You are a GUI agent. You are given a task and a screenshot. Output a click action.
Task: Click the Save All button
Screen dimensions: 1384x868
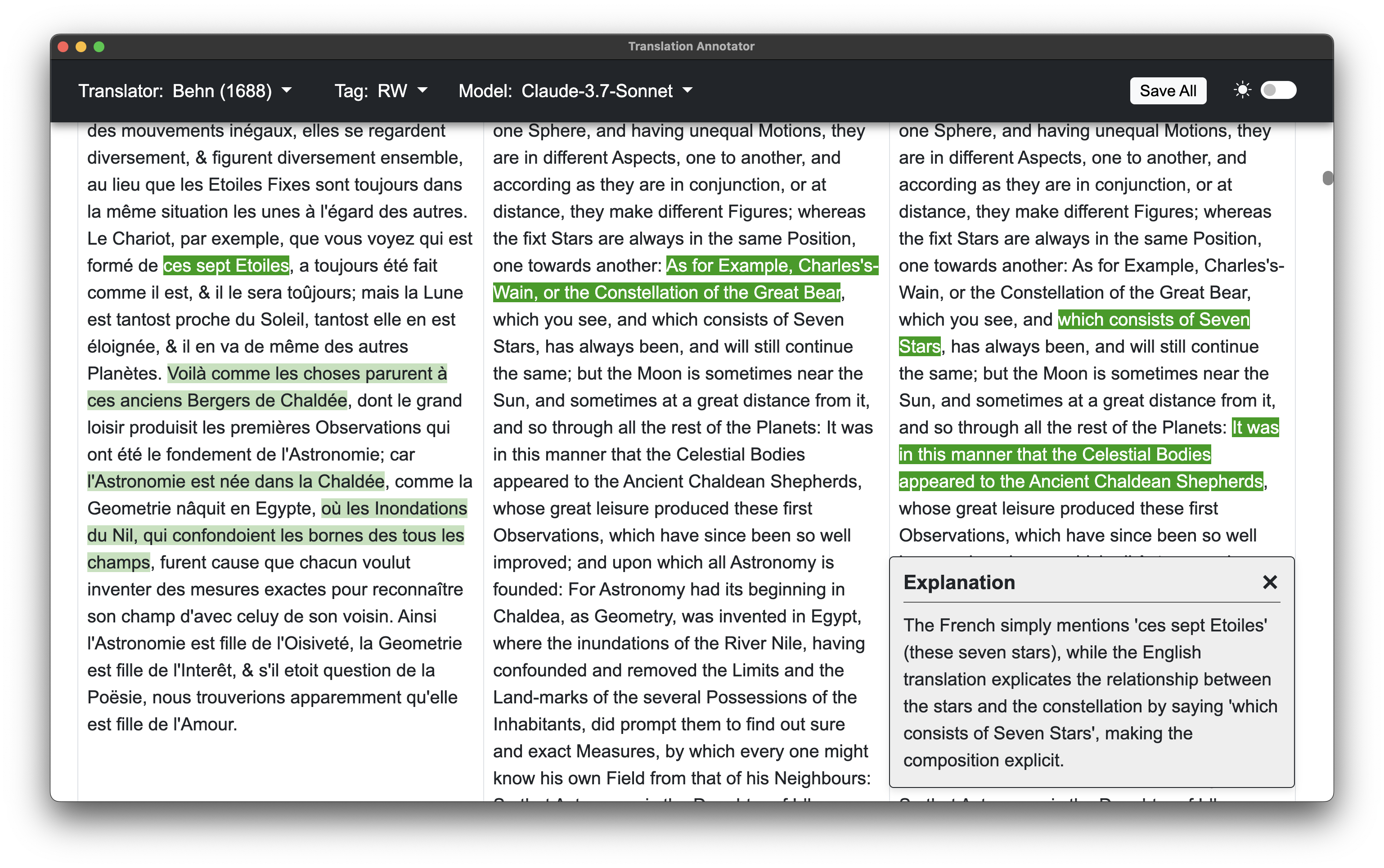1167,91
